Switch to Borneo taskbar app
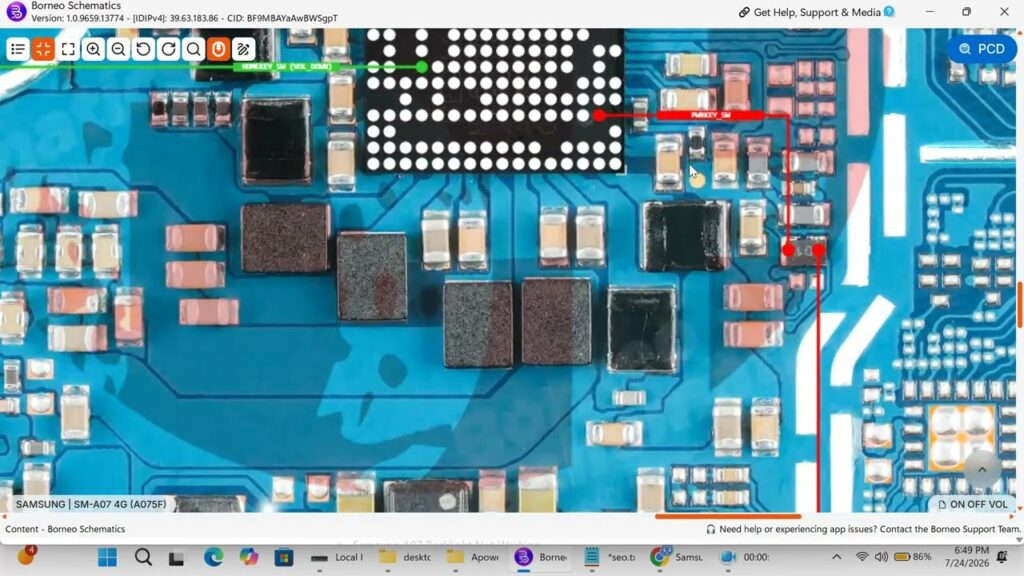Image resolution: width=1024 pixels, height=576 pixels. tap(541, 557)
